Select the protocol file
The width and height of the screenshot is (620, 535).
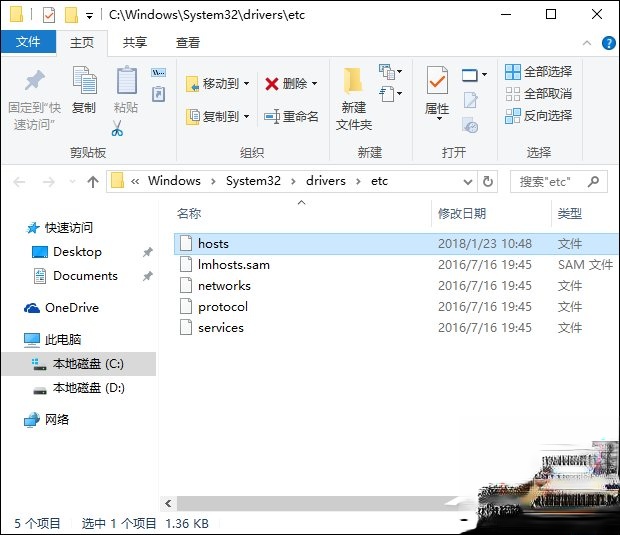coord(396,306)
